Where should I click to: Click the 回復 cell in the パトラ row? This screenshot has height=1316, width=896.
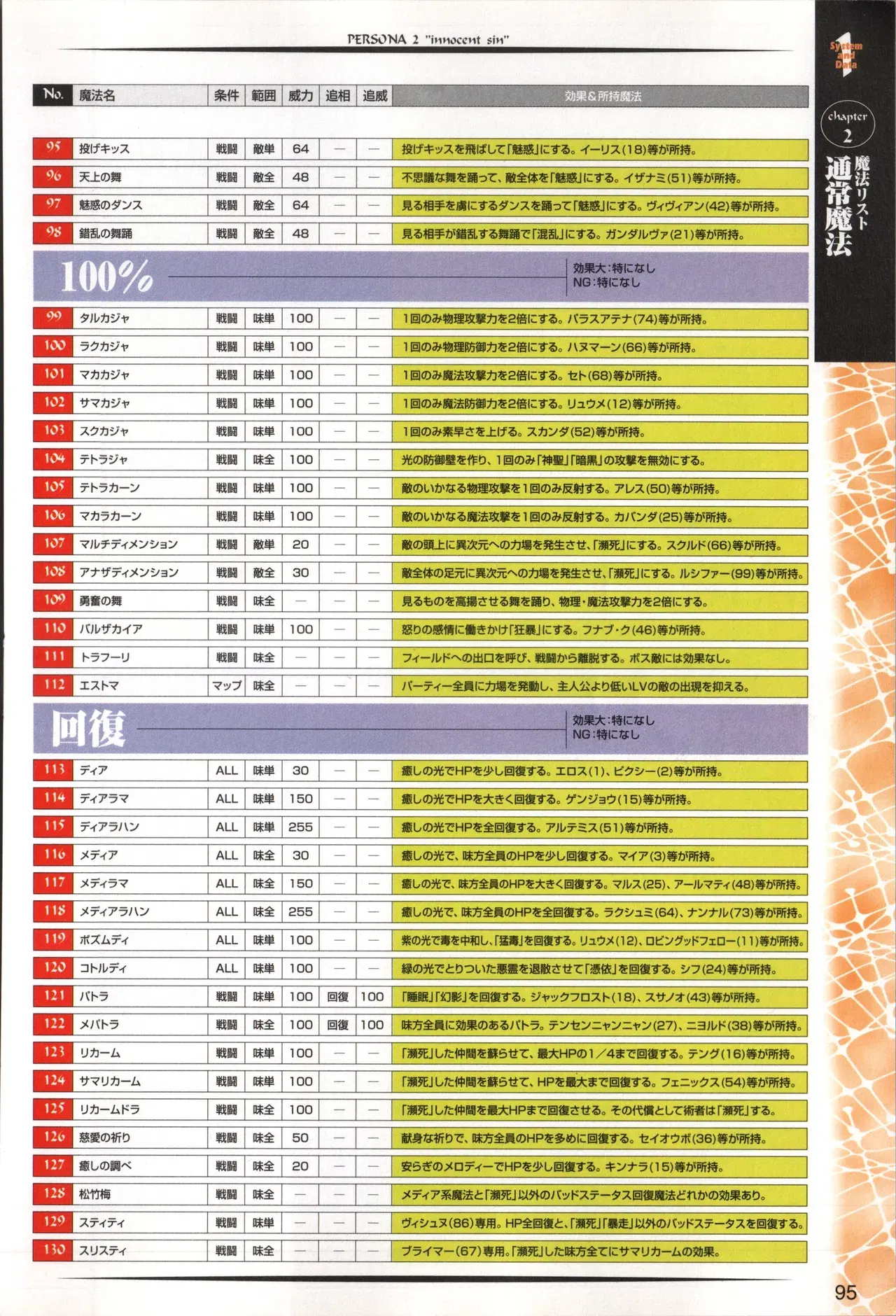tap(337, 997)
